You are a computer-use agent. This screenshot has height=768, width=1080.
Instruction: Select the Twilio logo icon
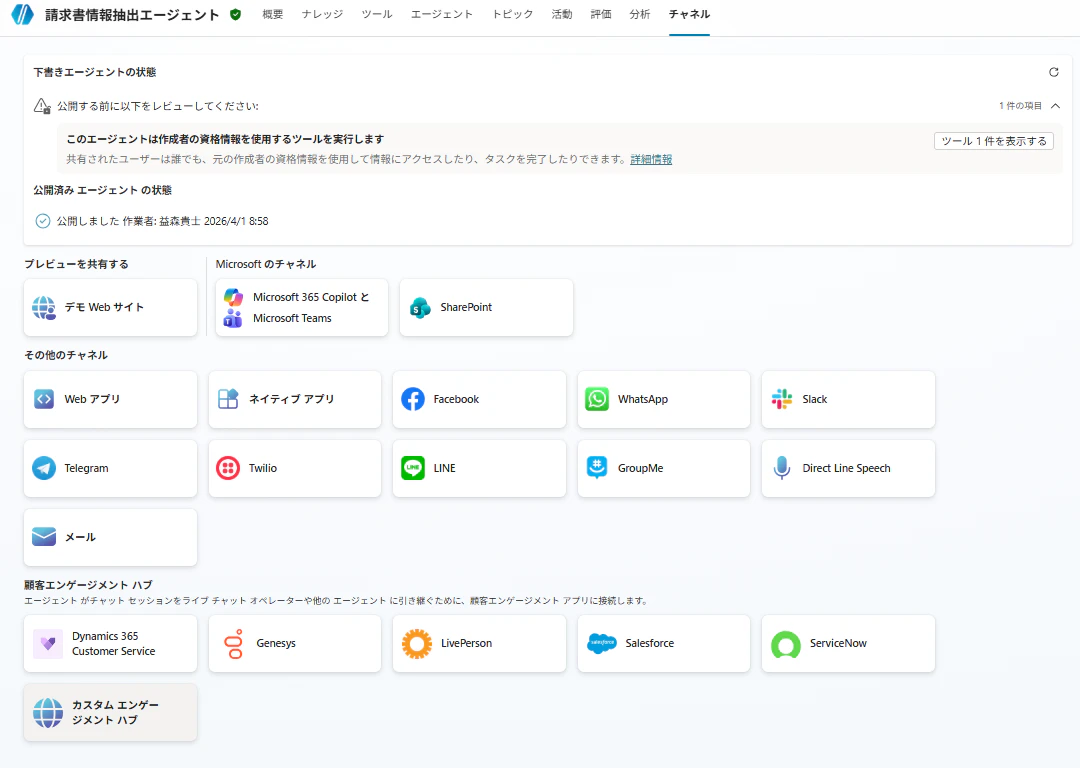228,468
